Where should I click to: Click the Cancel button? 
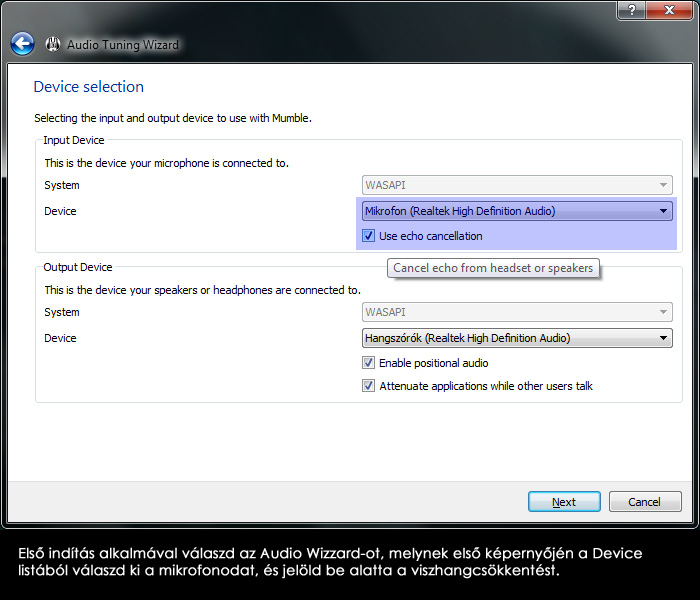[645, 502]
